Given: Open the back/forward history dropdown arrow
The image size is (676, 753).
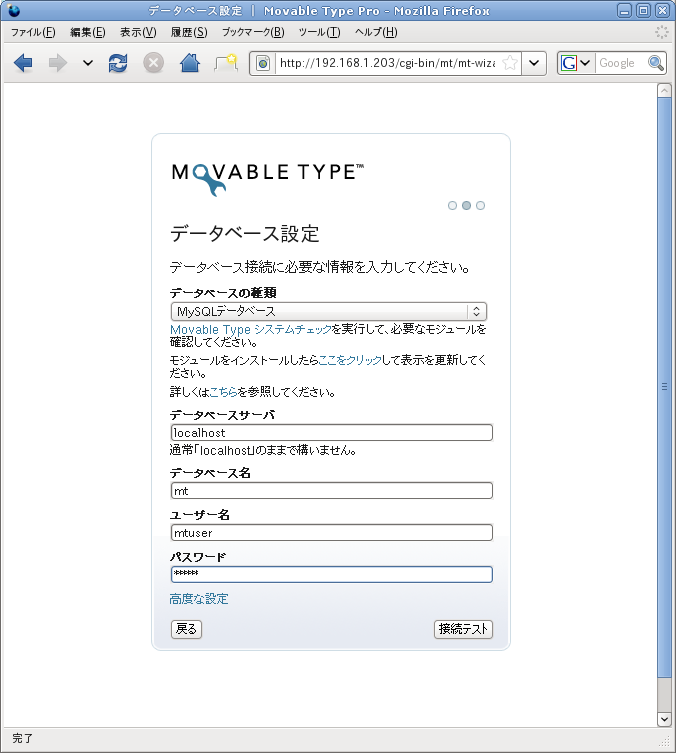Looking at the screenshot, I should [x=87, y=63].
